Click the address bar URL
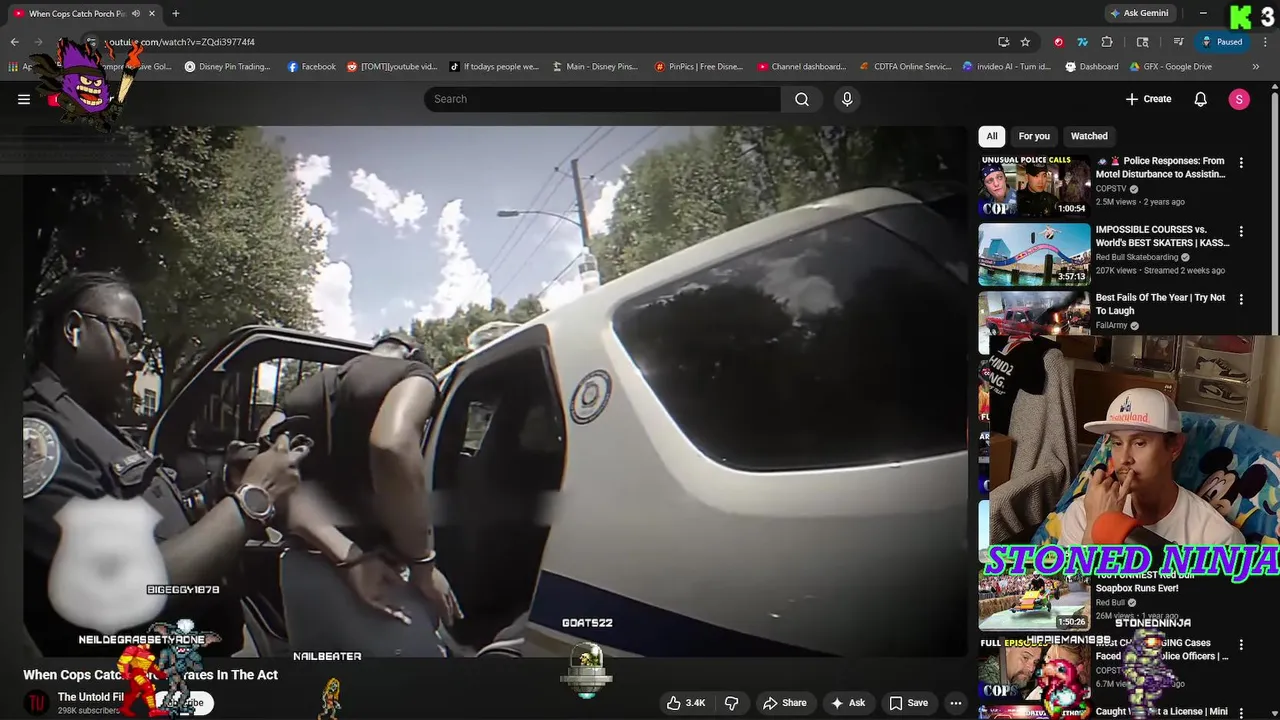The image size is (1280, 720). pyautogui.click(x=180, y=42)
